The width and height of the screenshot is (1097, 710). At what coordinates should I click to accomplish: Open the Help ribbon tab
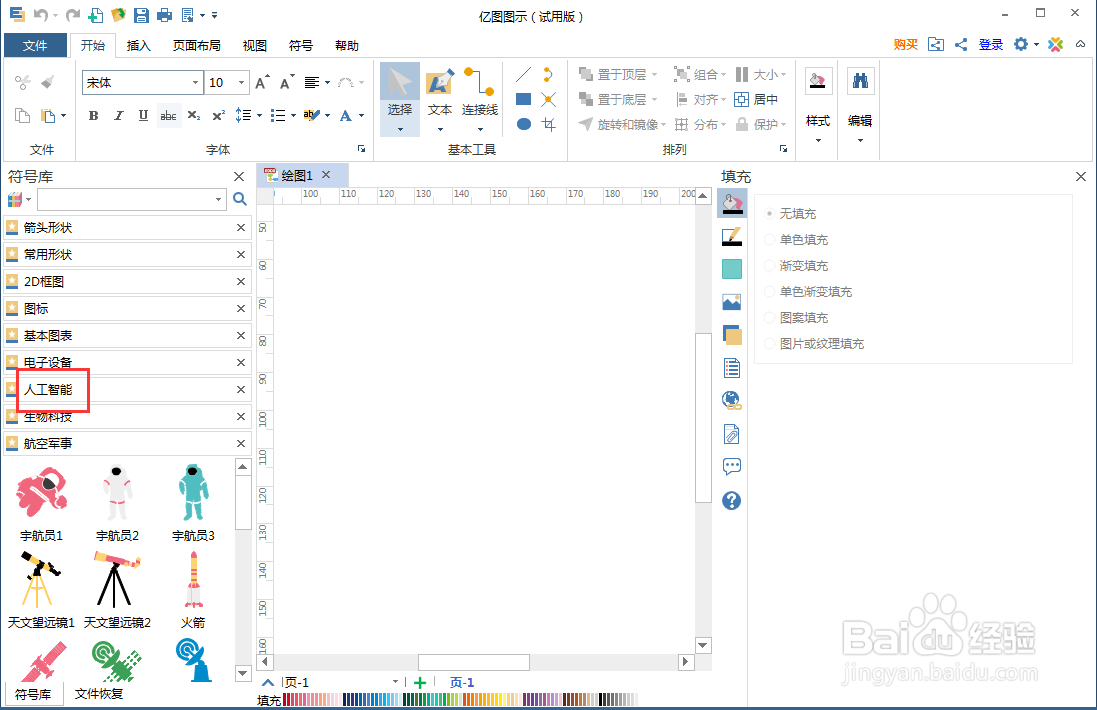pyautogui.click(x=347, y=45)
